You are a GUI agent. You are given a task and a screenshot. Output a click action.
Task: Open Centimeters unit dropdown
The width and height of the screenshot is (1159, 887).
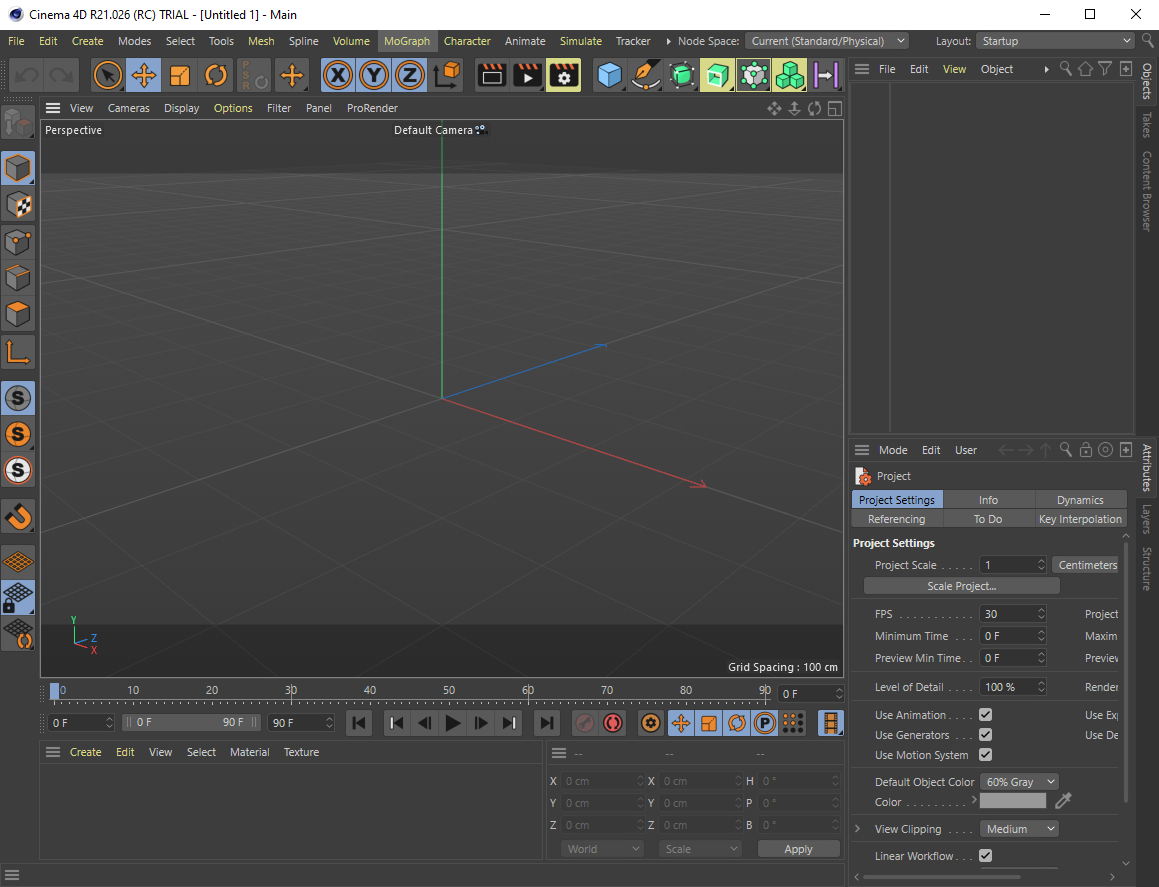[x=1087, y=565]
